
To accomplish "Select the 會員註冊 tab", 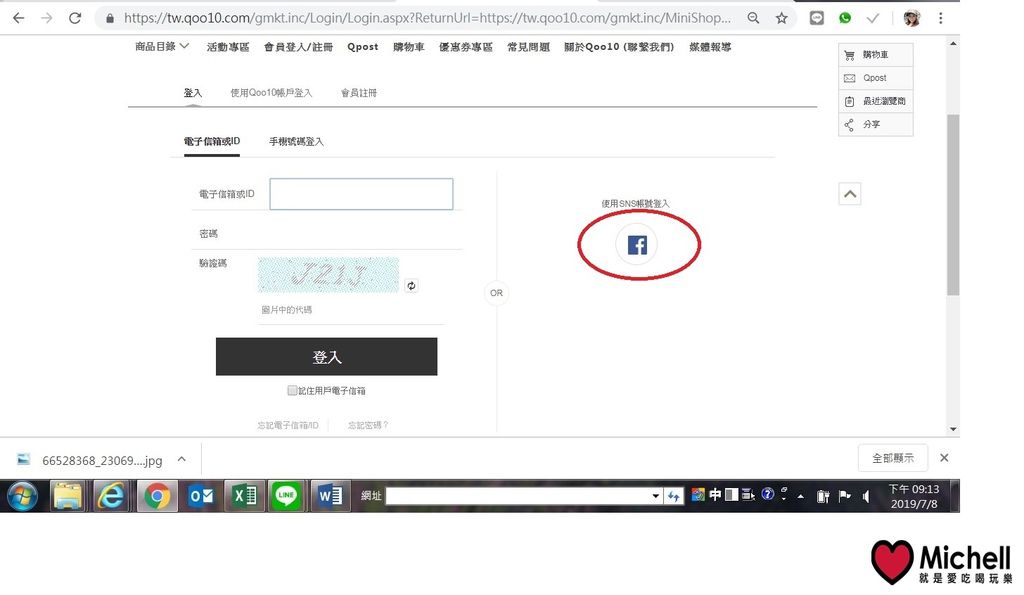I will pos(359,93).
